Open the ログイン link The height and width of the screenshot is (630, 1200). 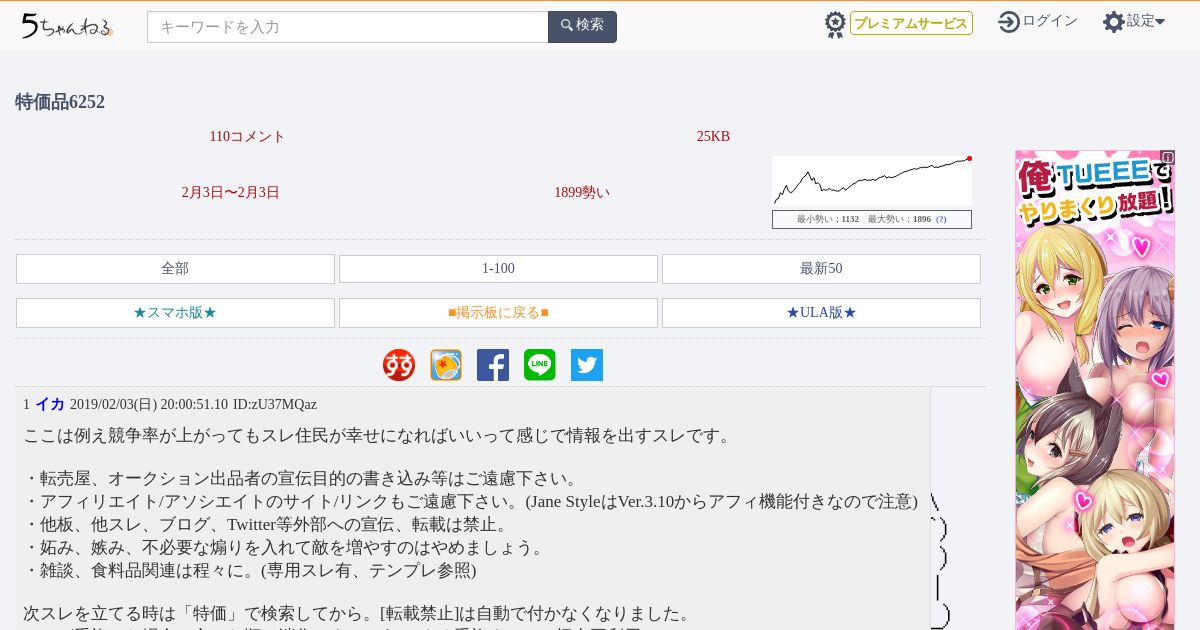(1050, 21)
